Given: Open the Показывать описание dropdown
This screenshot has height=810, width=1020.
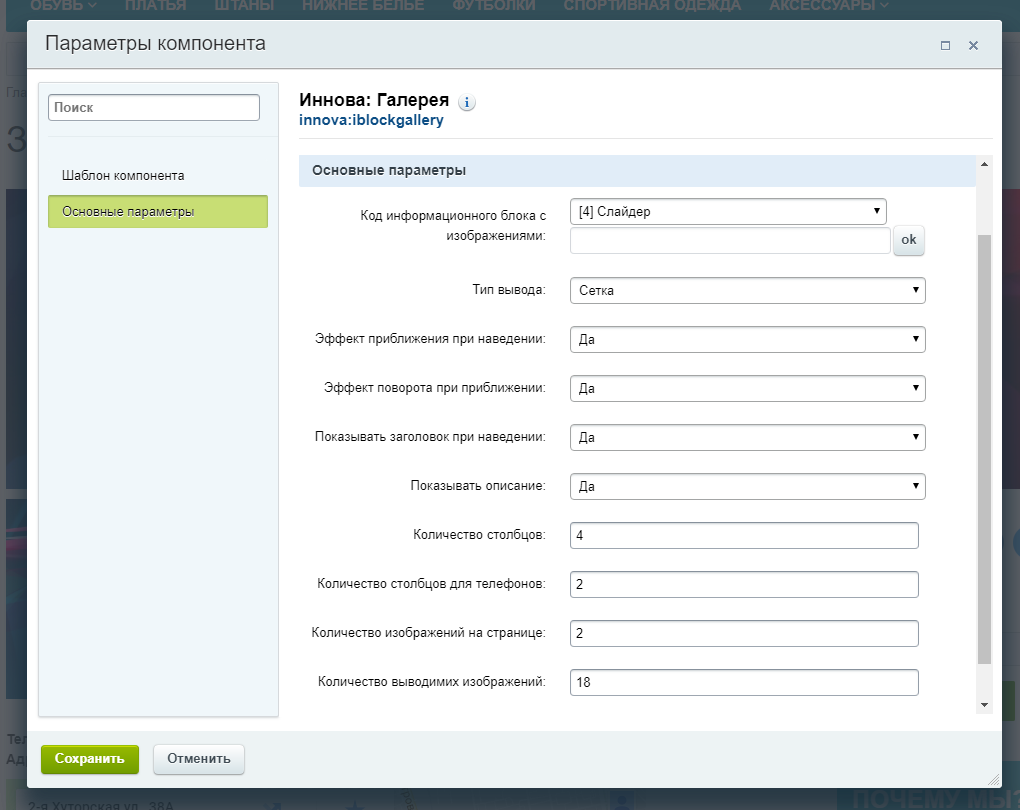Looking at the screenshot, I should (747, 486).
